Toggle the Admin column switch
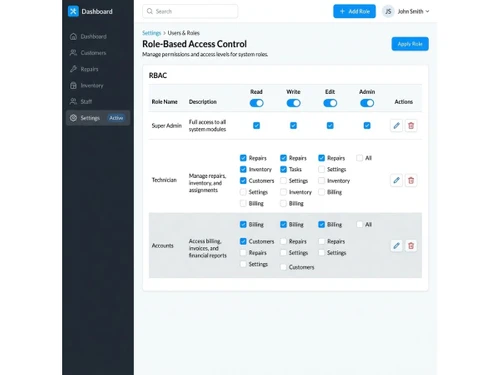The height and width of the screenshot is (375, 500). (367, 103)
